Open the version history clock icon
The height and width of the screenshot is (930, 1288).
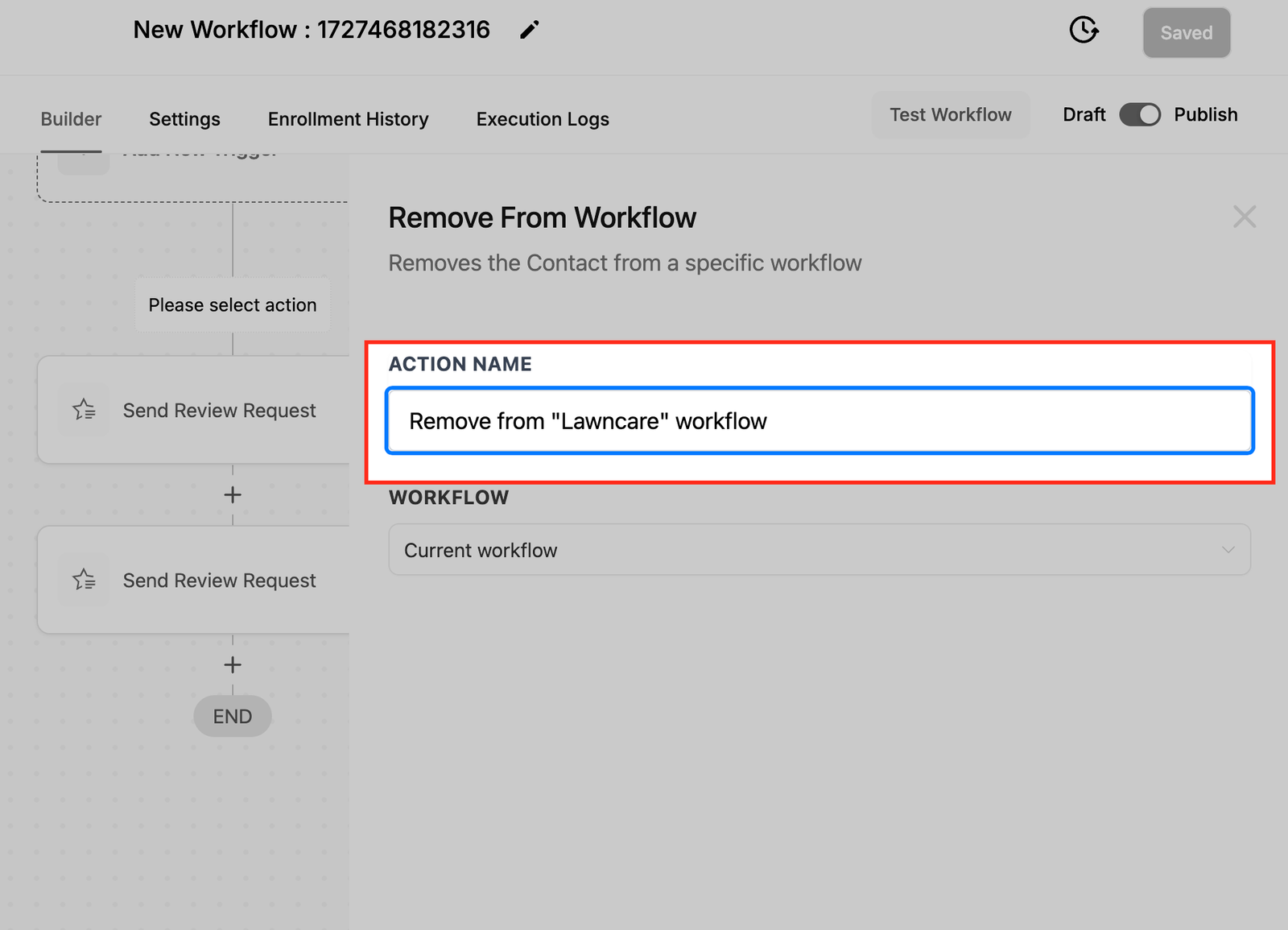pyautogui.click(x=1084, y=31)
